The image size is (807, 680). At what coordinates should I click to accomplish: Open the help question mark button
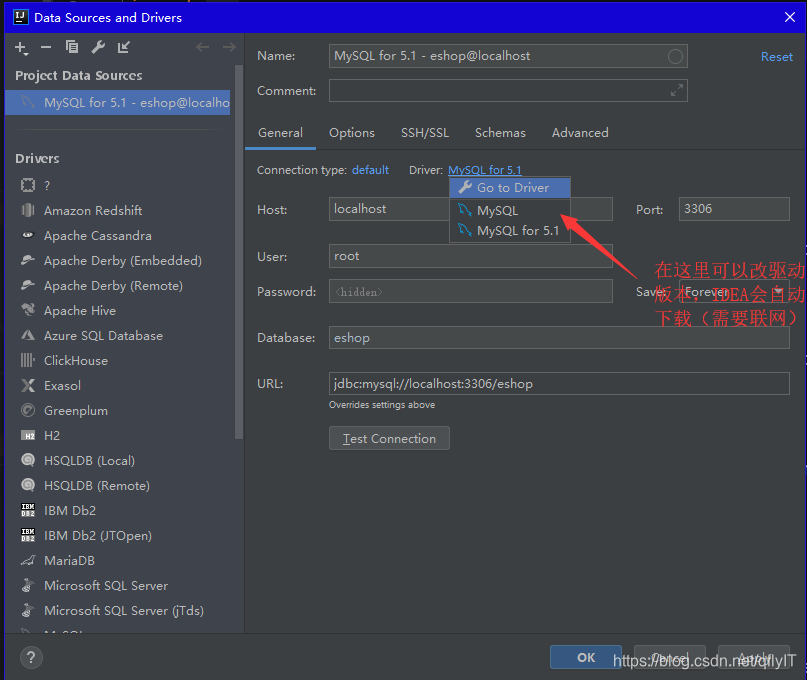[x=31, y=657]
